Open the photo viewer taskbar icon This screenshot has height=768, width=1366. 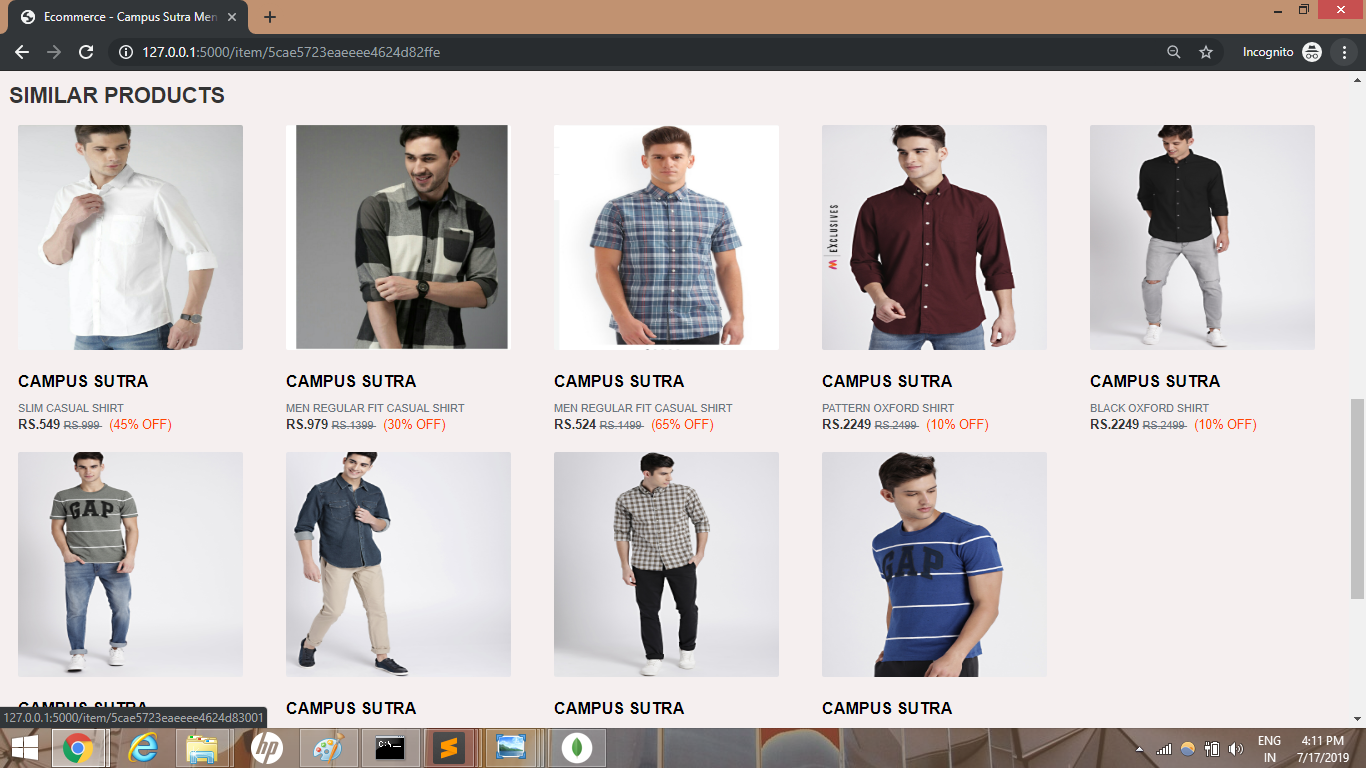(x=513, y=748)
